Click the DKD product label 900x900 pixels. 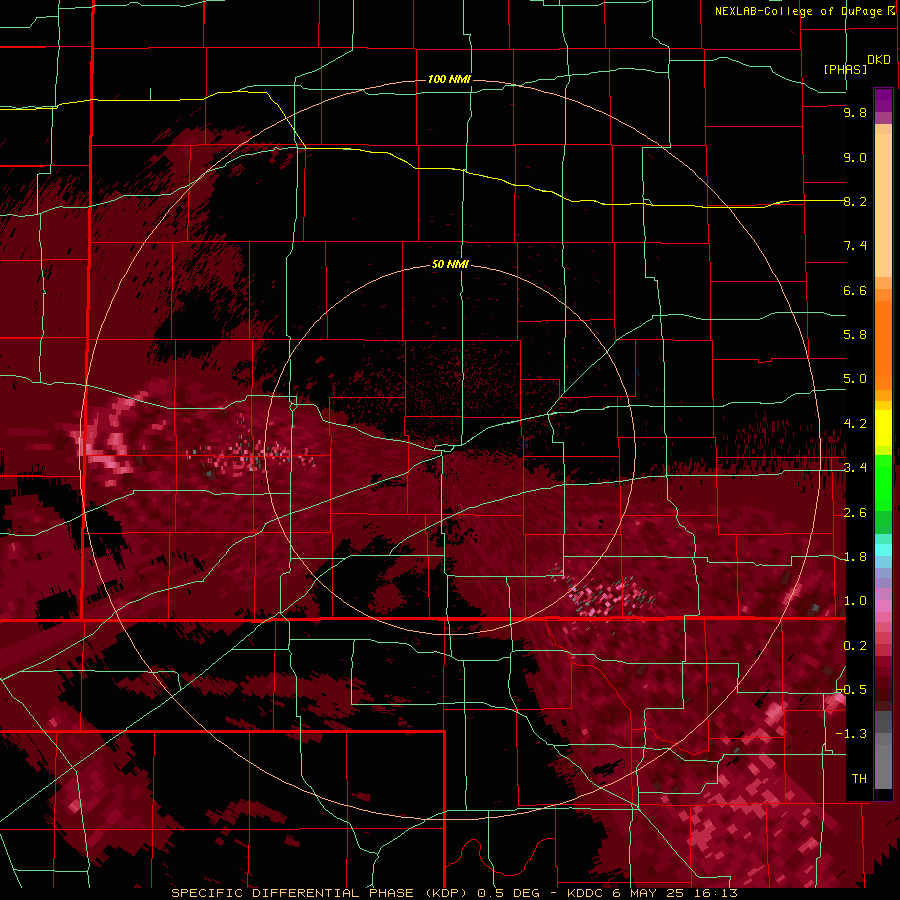879,60
